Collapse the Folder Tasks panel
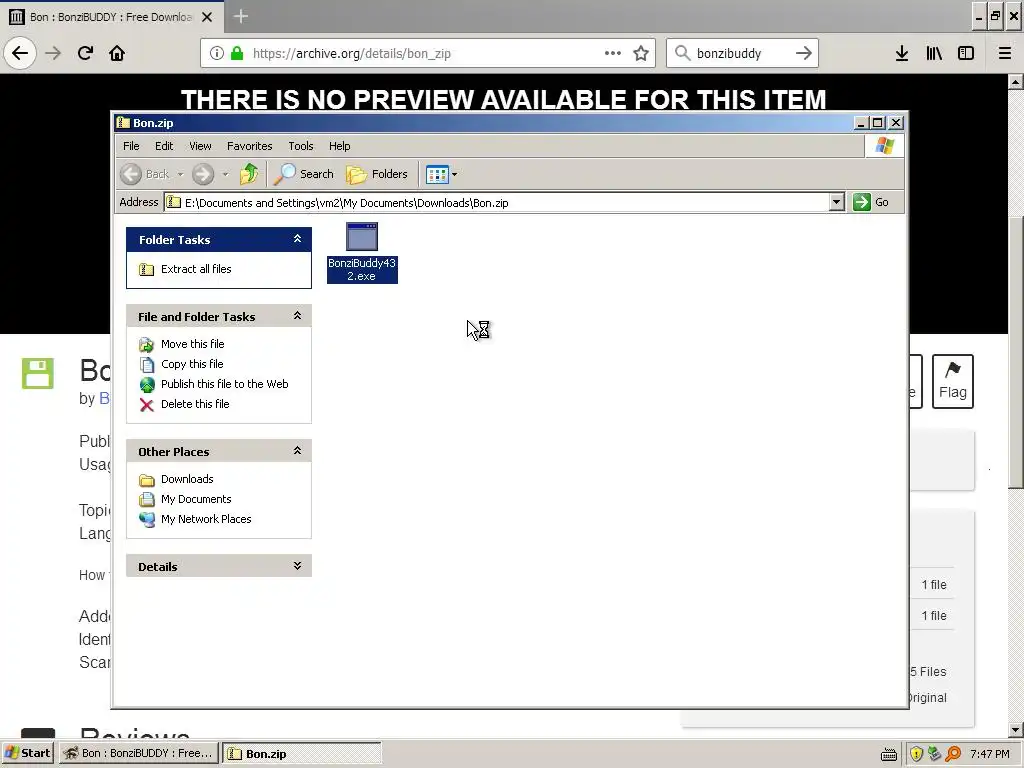The image size is (1024, 768). coord(297,239)
